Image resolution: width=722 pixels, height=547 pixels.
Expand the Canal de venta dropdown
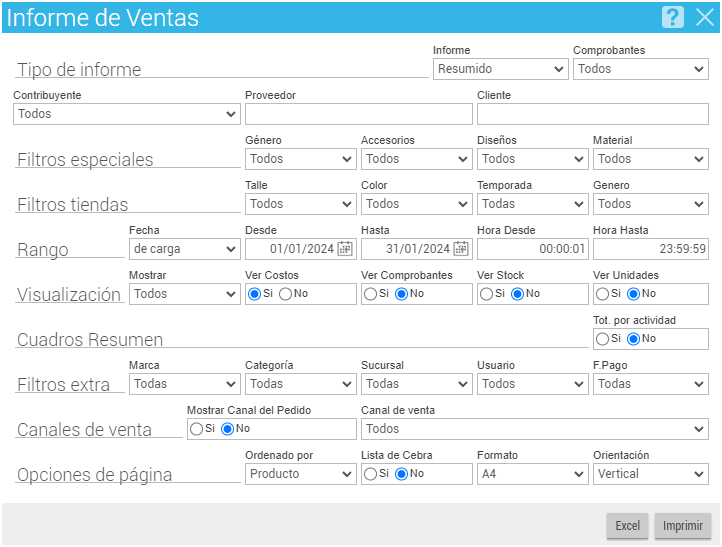[535, 429]
